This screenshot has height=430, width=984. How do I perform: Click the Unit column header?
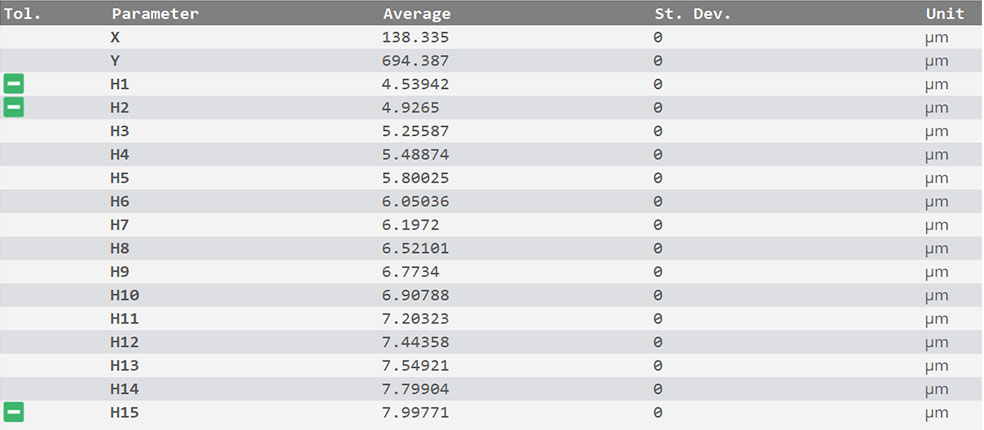(944, 14)
